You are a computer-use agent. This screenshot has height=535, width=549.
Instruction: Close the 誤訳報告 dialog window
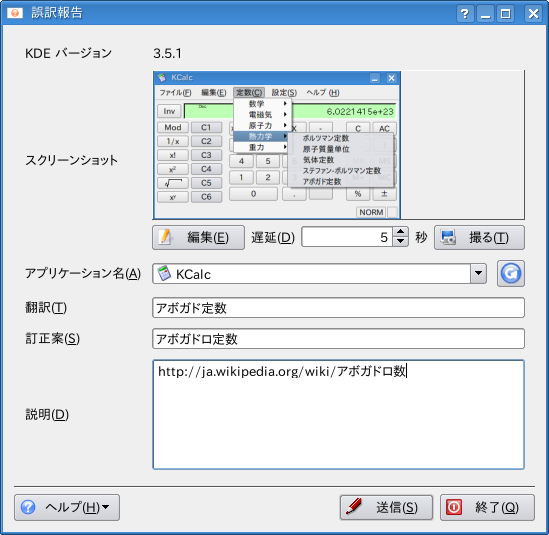533,14
